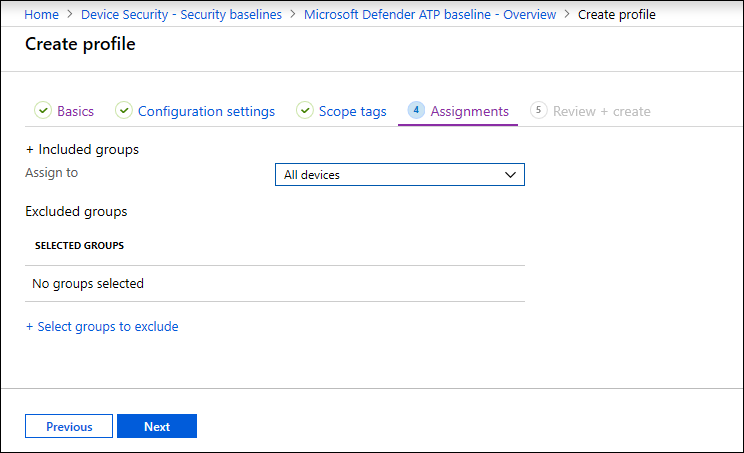744x453 pixels.
Task: Switch to Configuration settings tab
Action: click(206, 111)
